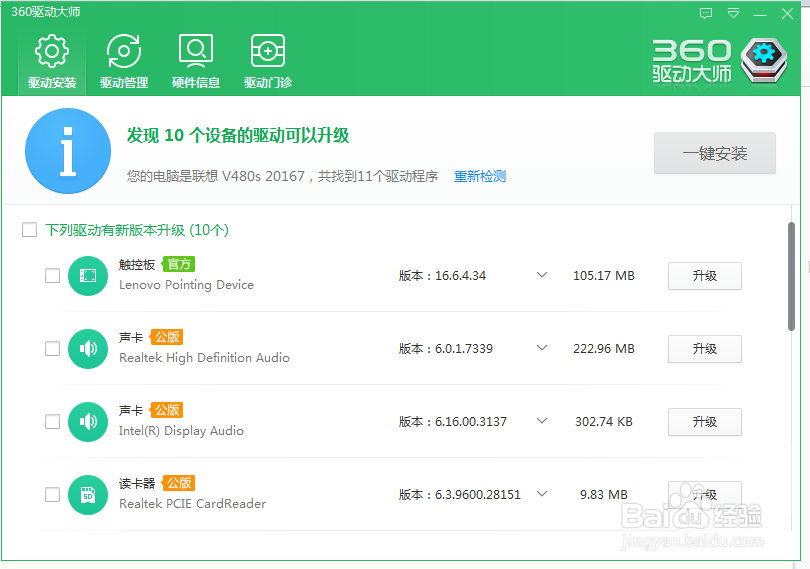Image resolution: width=810 pixels, height=569 pixels.
Task: Check the Intel(R) Display Audio checkbox
Action: pos(52,422)
